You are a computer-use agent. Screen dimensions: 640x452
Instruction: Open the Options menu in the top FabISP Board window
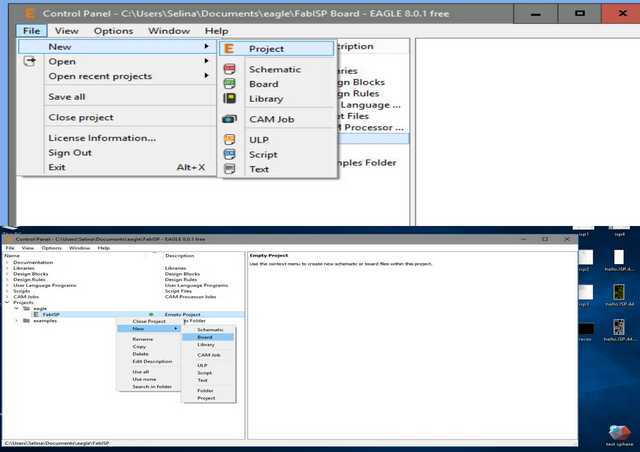click(113, 31)
